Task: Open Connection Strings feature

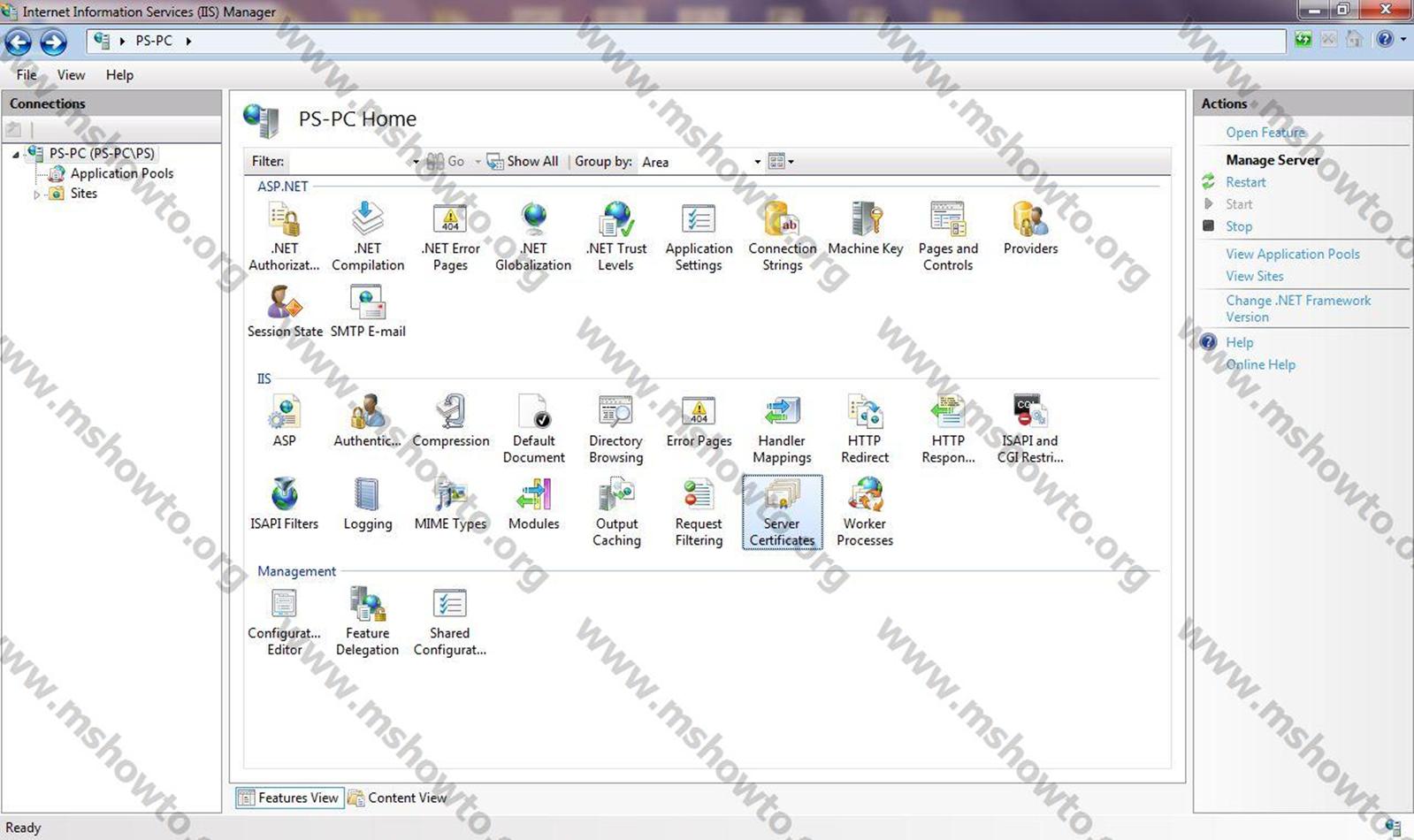Action: click(x=782, y=235)
